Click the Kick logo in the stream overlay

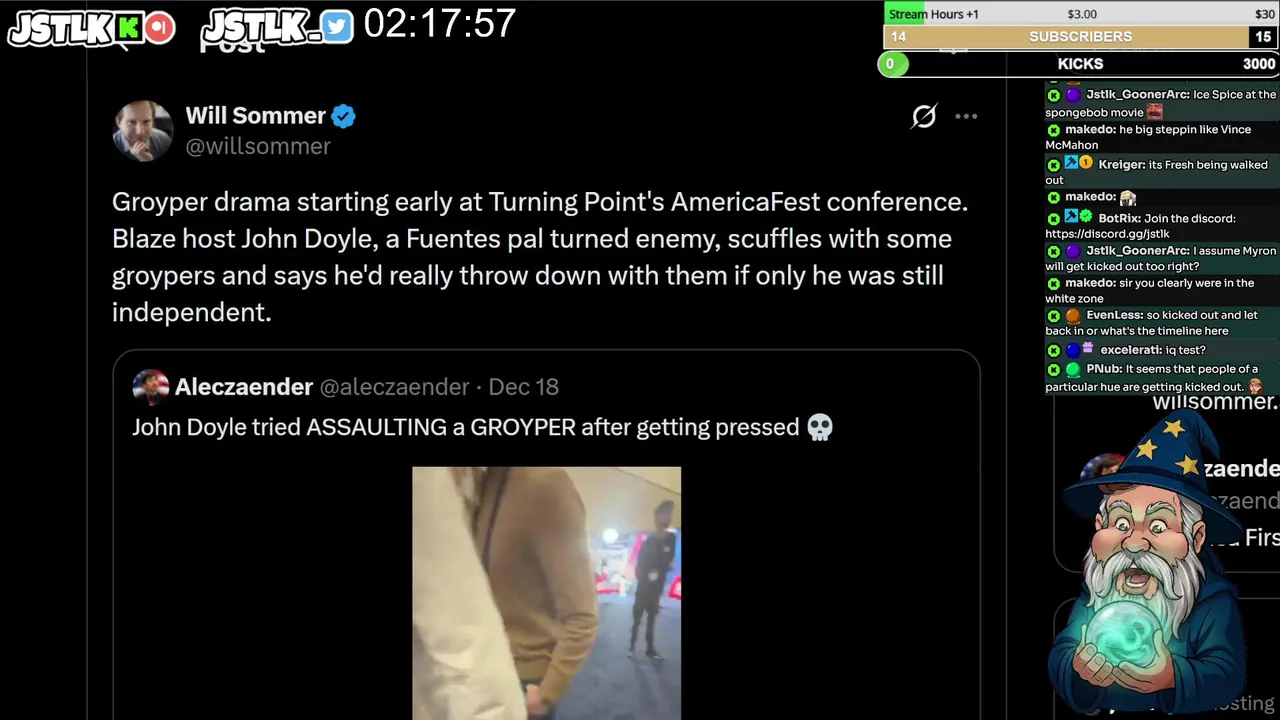tap(128, 28)
